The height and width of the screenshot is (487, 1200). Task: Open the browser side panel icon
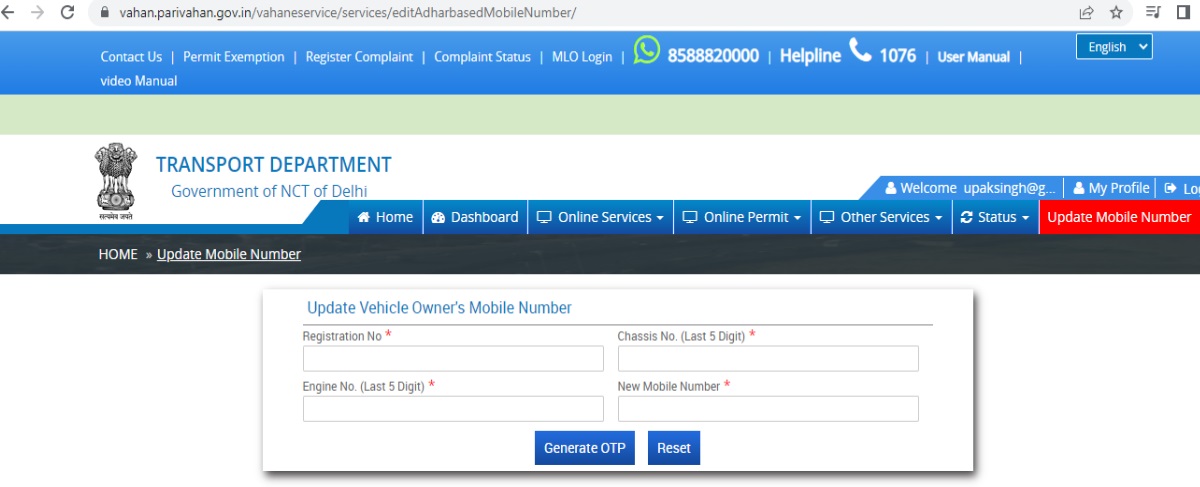click(x=1183, y=13)
